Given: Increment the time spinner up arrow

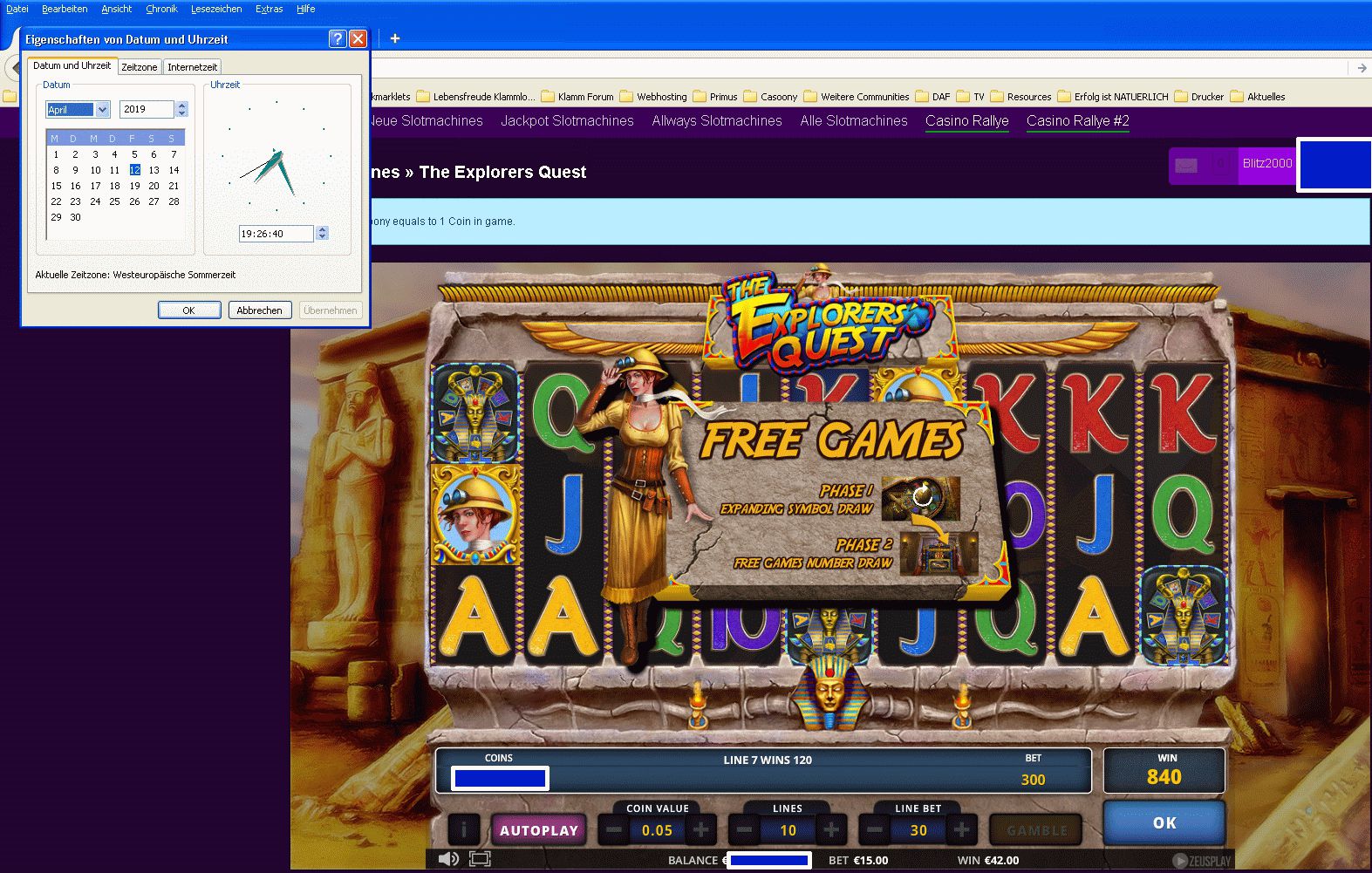Looking at the screenshot, I should pos(322,230).
